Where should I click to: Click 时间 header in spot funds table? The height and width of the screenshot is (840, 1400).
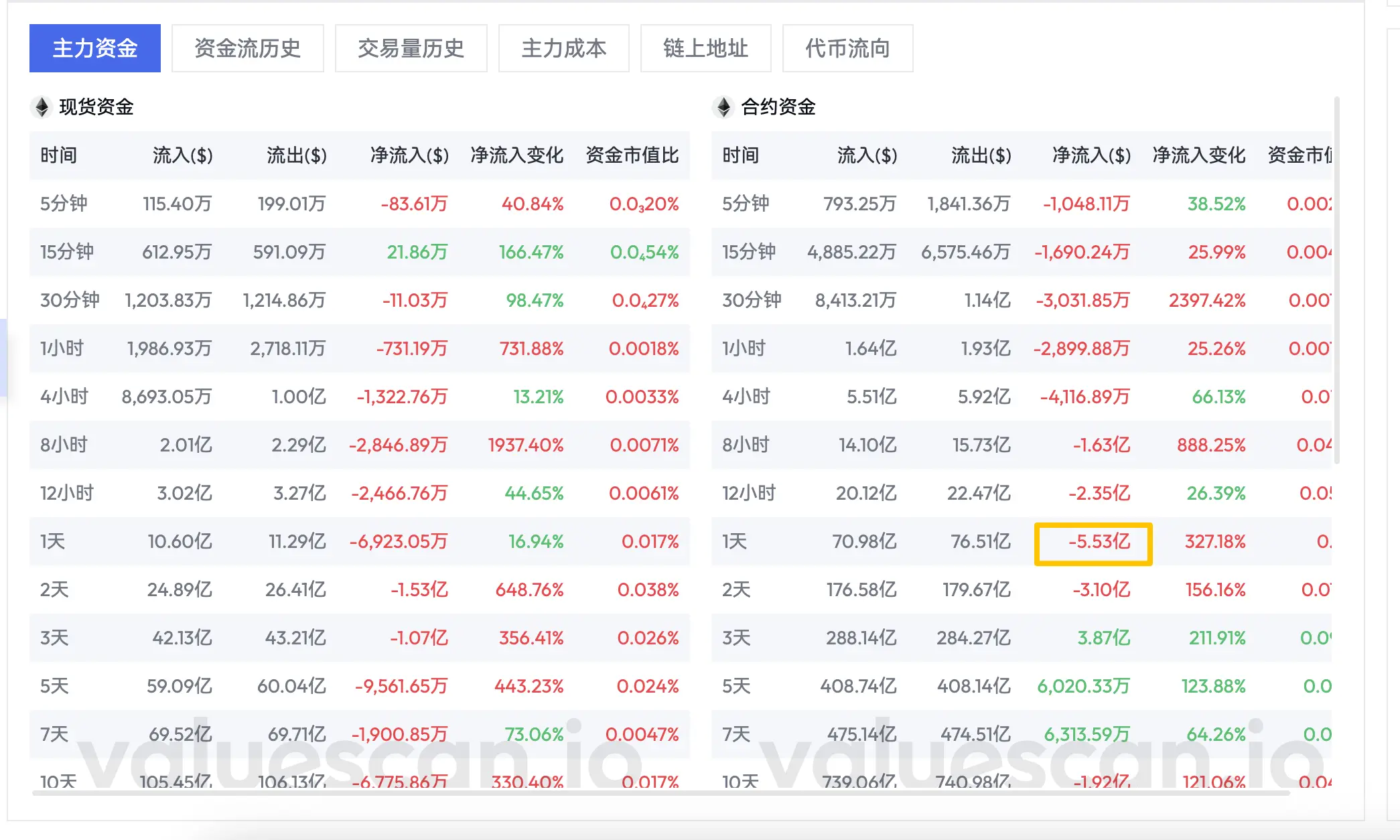tap(59, 155)
